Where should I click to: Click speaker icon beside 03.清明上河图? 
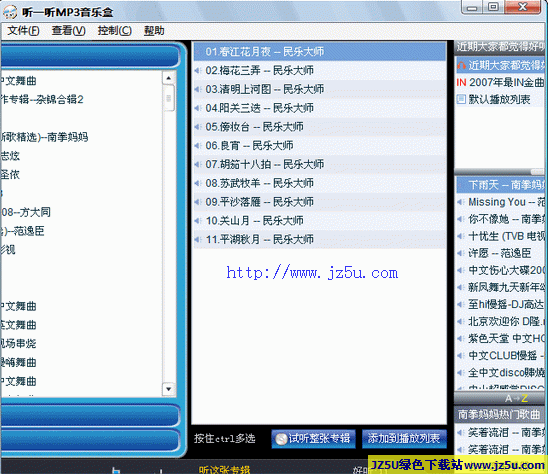(198, 89)
